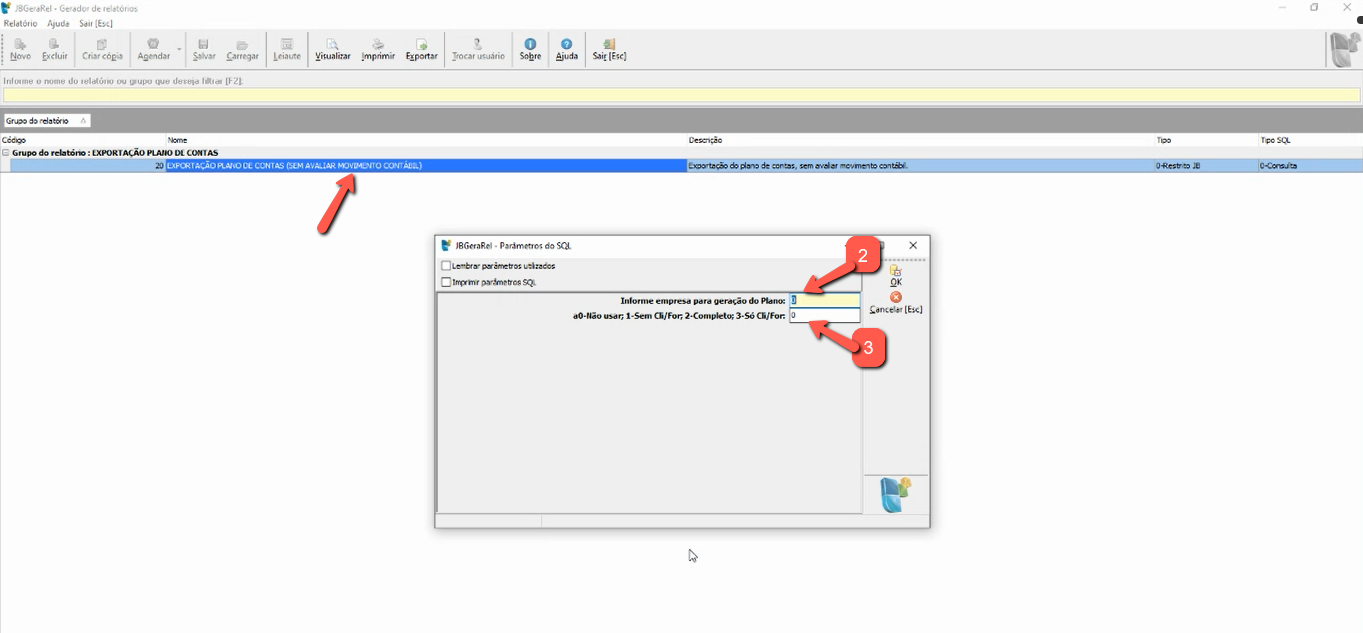Confirm parameters with the OK button
The width and height of the screenshot is (1363, 633).
click(x=895, y=275)
